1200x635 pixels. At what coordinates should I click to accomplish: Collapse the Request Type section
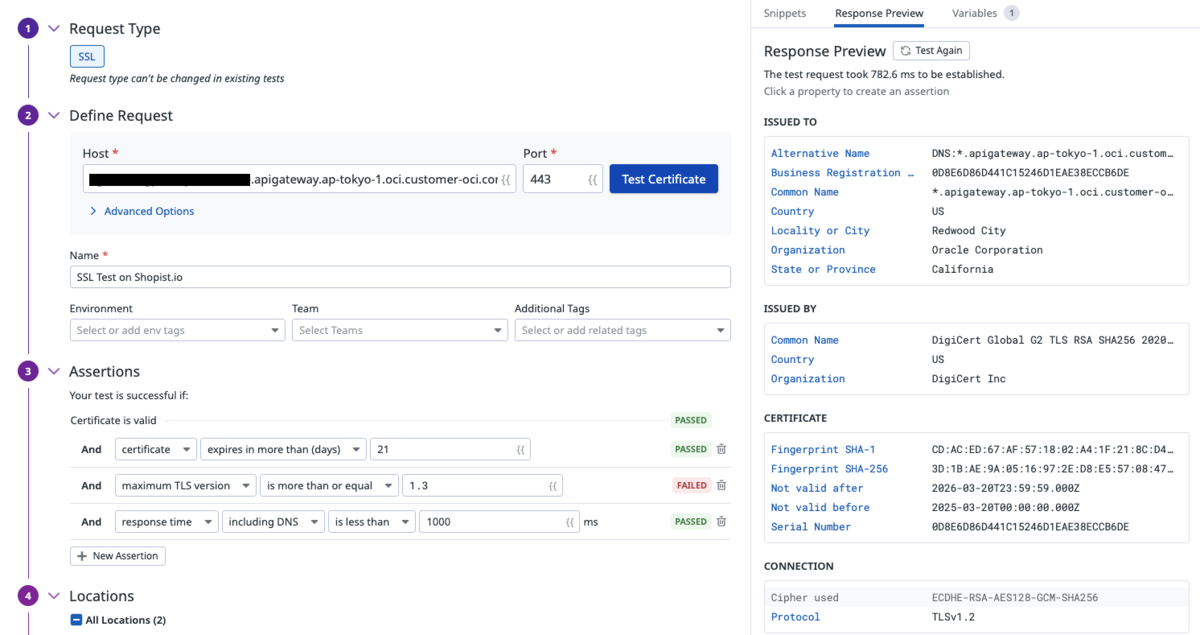[54, 29]
